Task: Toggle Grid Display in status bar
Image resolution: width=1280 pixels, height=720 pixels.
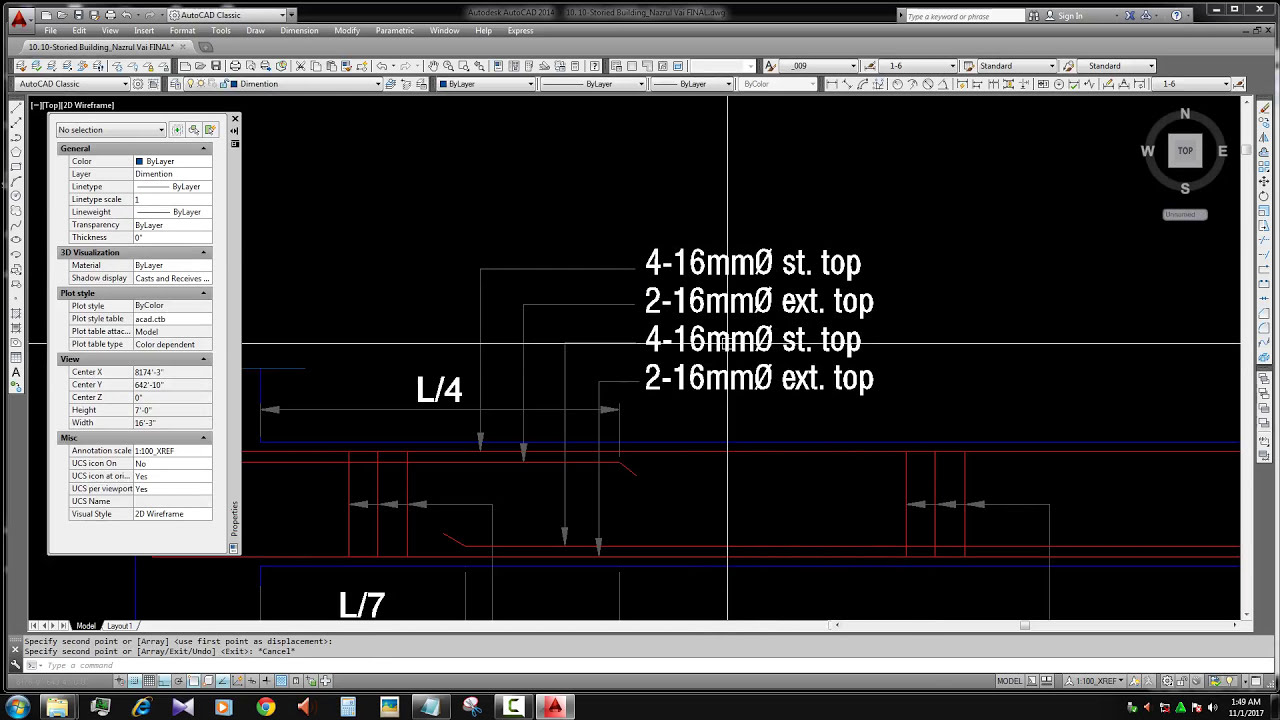Action: [149, 681]
